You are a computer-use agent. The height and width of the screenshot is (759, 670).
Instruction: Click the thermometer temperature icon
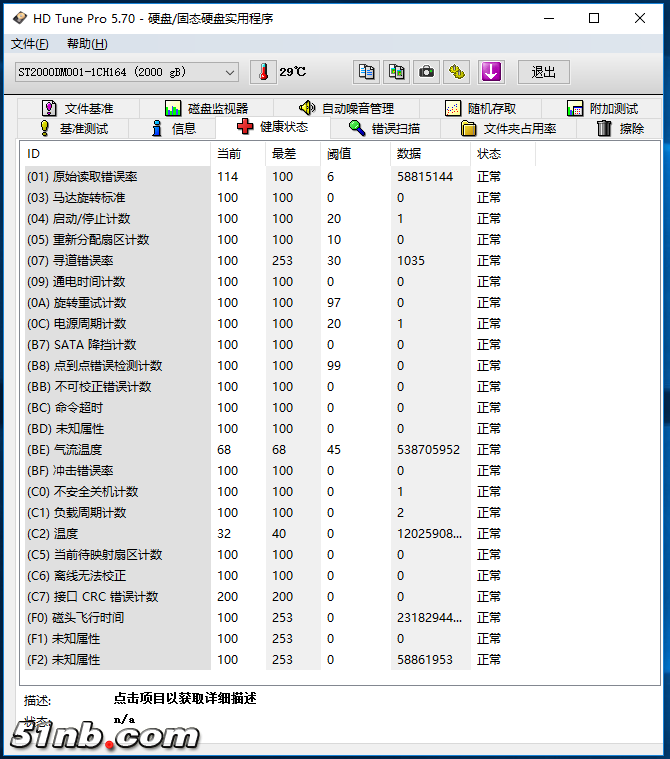[263, 72]
